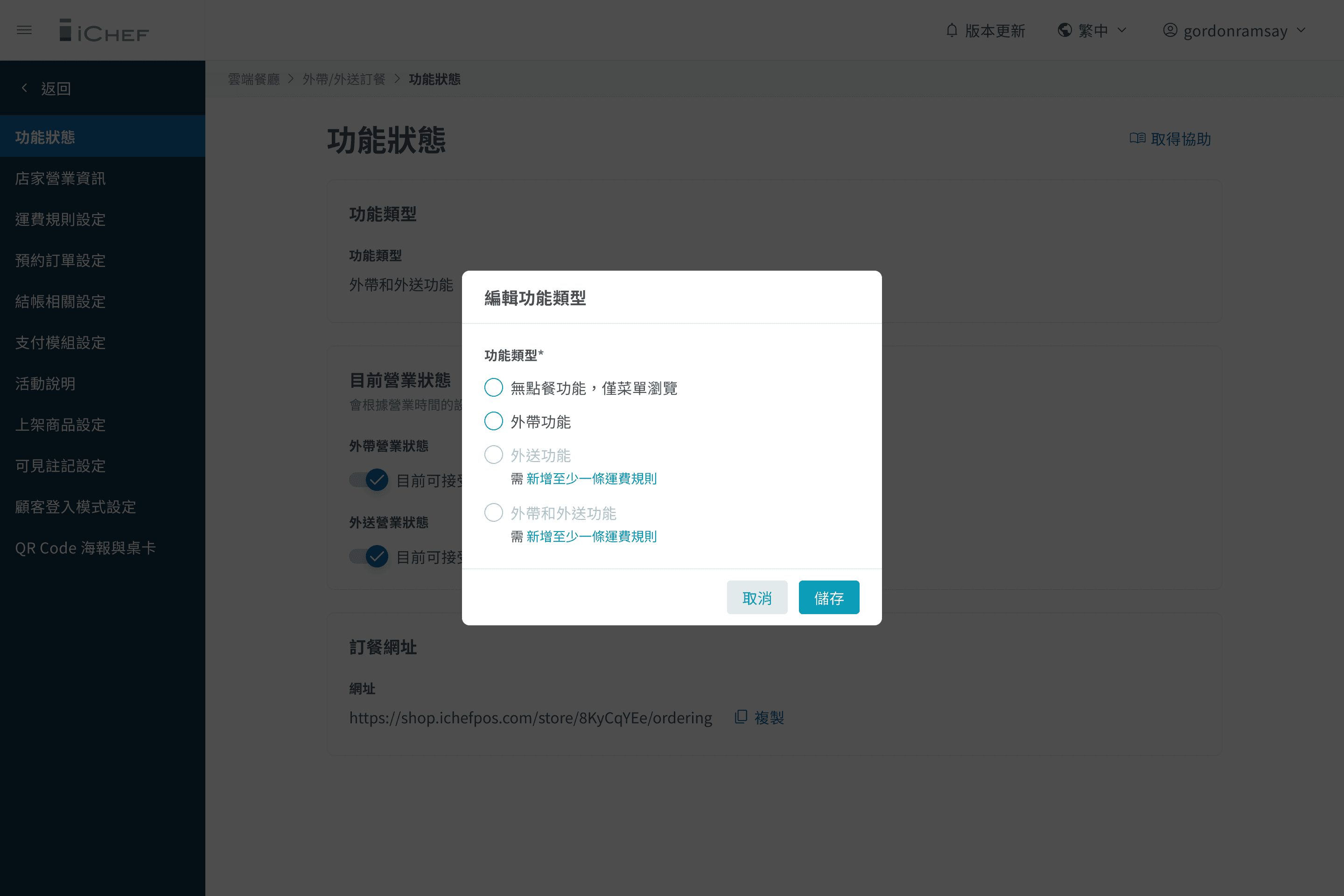
Task: Click the back arrow beside 返回
Action: (x=25, y=88)
